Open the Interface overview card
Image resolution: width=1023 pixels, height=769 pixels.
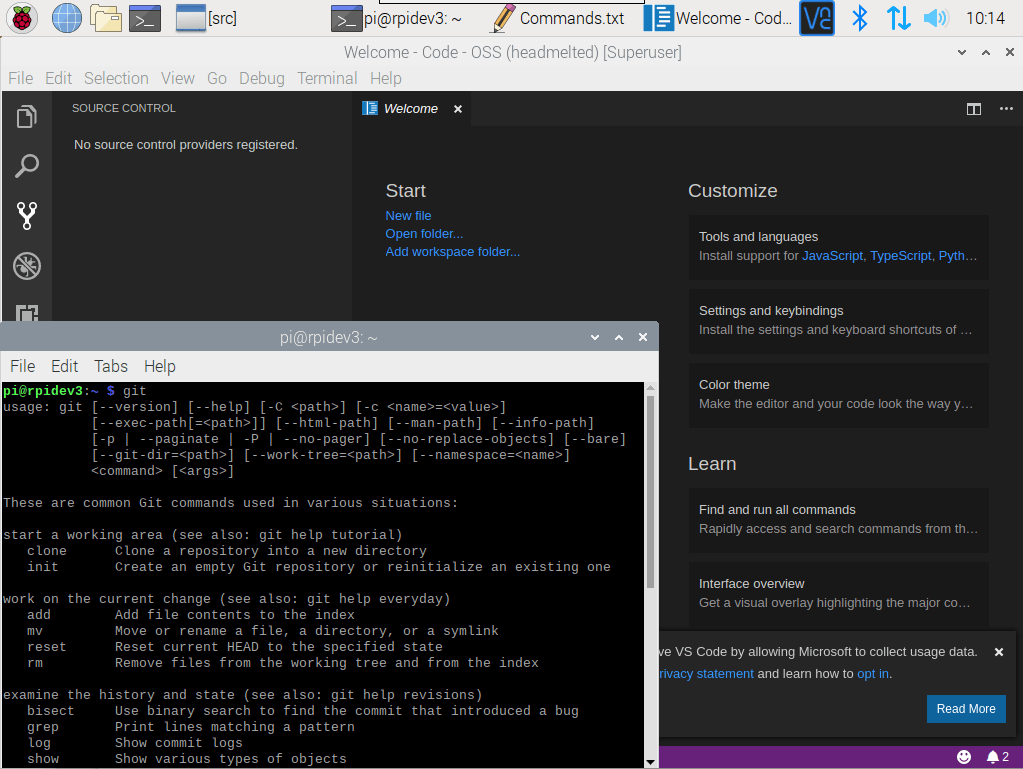tap(838, 594)
